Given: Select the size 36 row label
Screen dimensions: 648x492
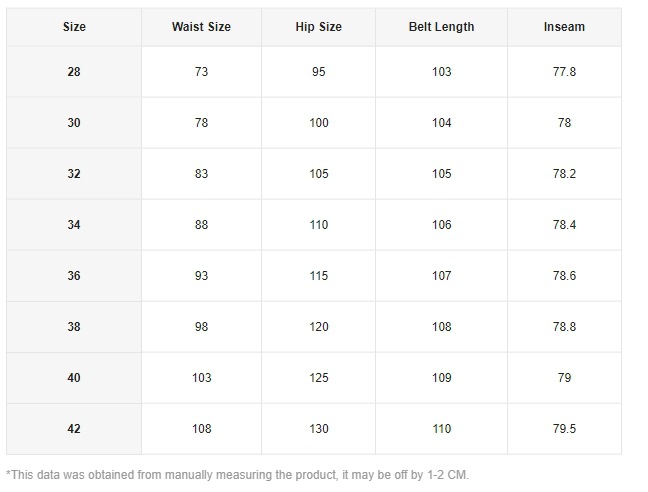Looking at the screenshot, I should click(x=74, y=276).
